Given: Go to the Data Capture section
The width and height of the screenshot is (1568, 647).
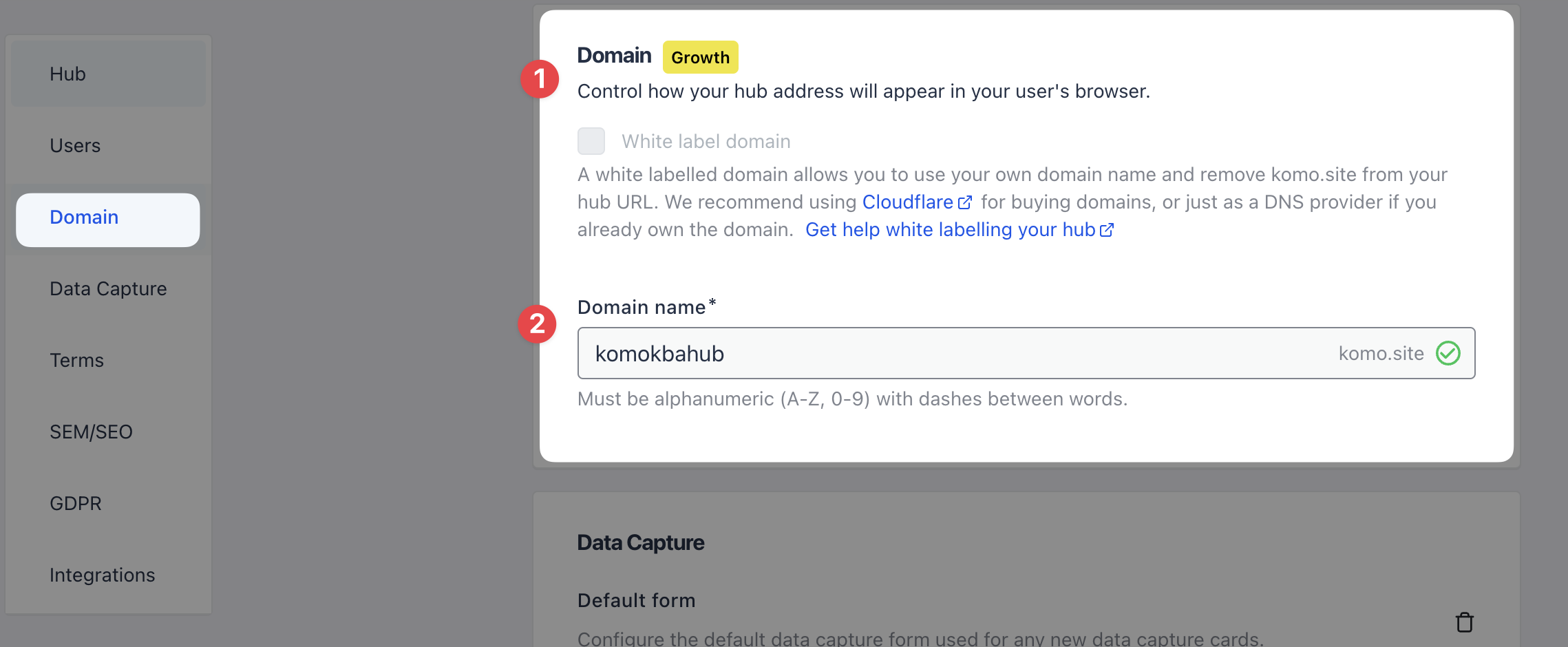Looking at the screenshot, I should click(108, 288).
